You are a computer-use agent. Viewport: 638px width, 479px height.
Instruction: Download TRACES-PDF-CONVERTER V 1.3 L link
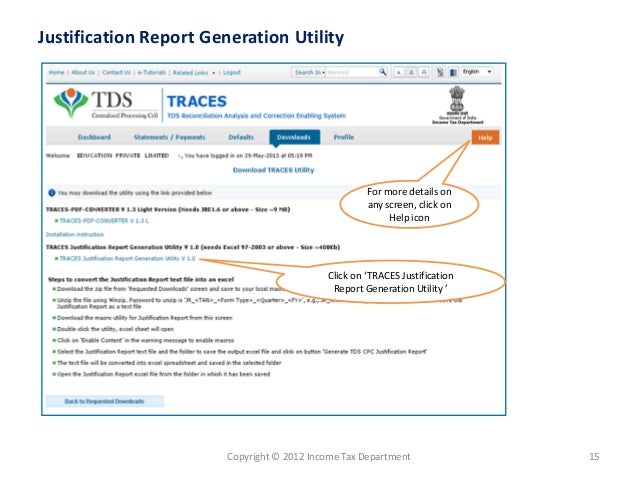pyautogui.click(x=104, y=221)
